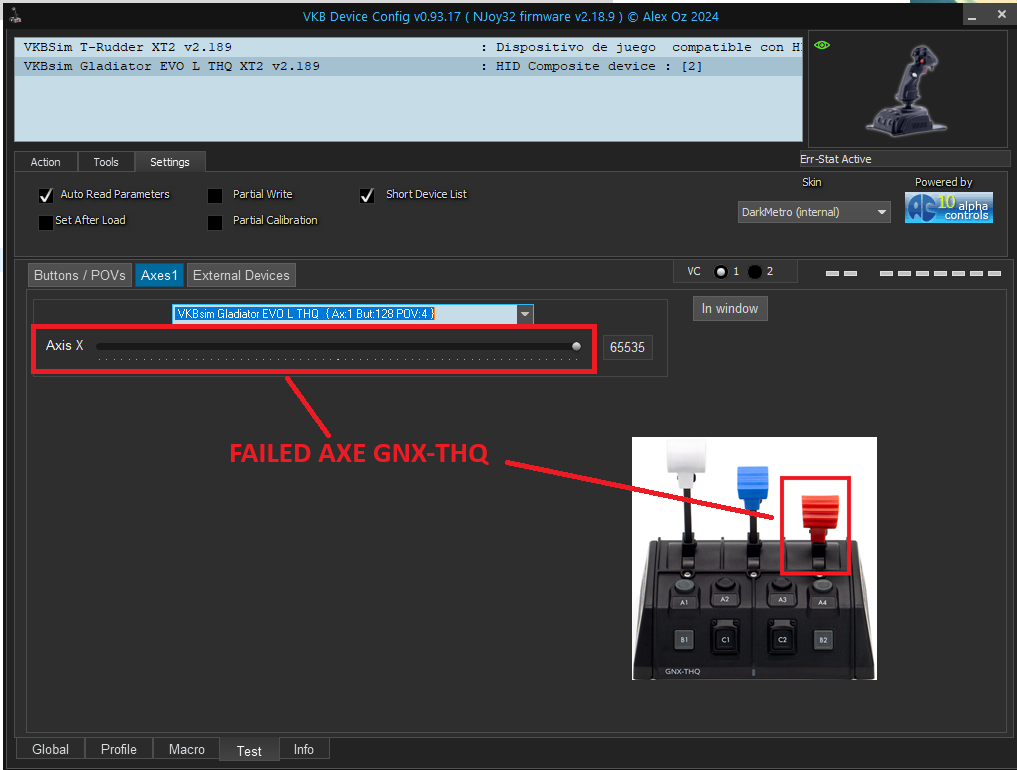
Task: Open the Skin DarkMetro dropdown
Action: [813, 212]
